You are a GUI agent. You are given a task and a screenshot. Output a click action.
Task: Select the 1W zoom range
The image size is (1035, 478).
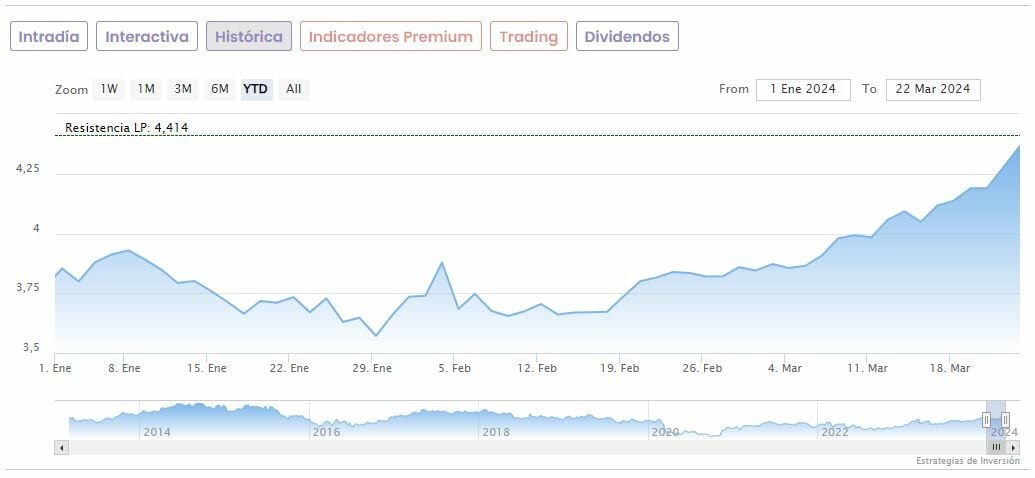109,89
